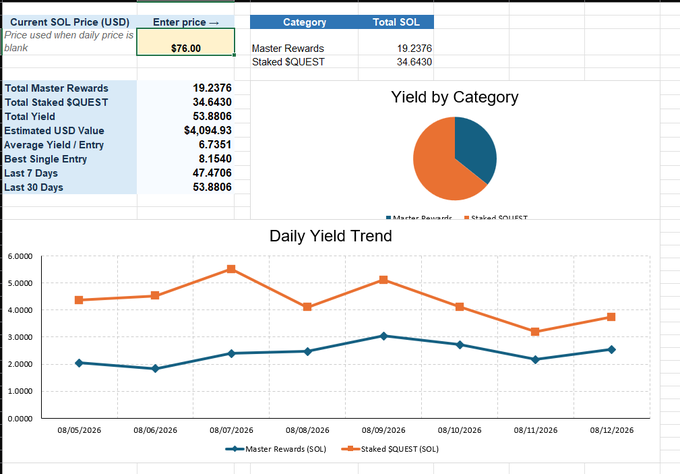
Task: Select the 'Total Master Rewards' label cell
Action: click(70, 88)
